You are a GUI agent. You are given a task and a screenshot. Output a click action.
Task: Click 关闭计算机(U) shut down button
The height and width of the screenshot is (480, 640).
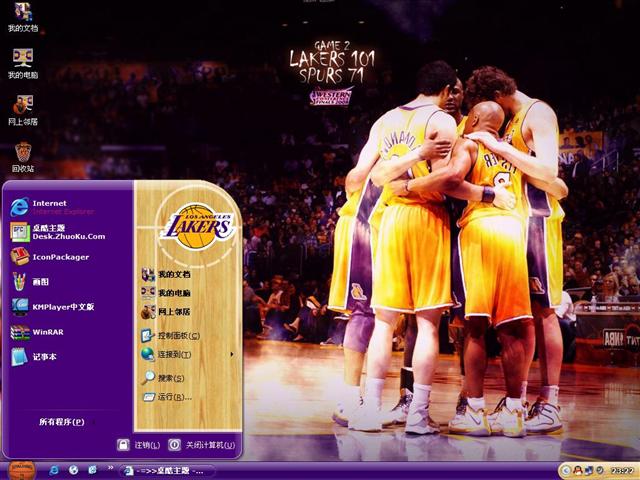pos(202,444)
